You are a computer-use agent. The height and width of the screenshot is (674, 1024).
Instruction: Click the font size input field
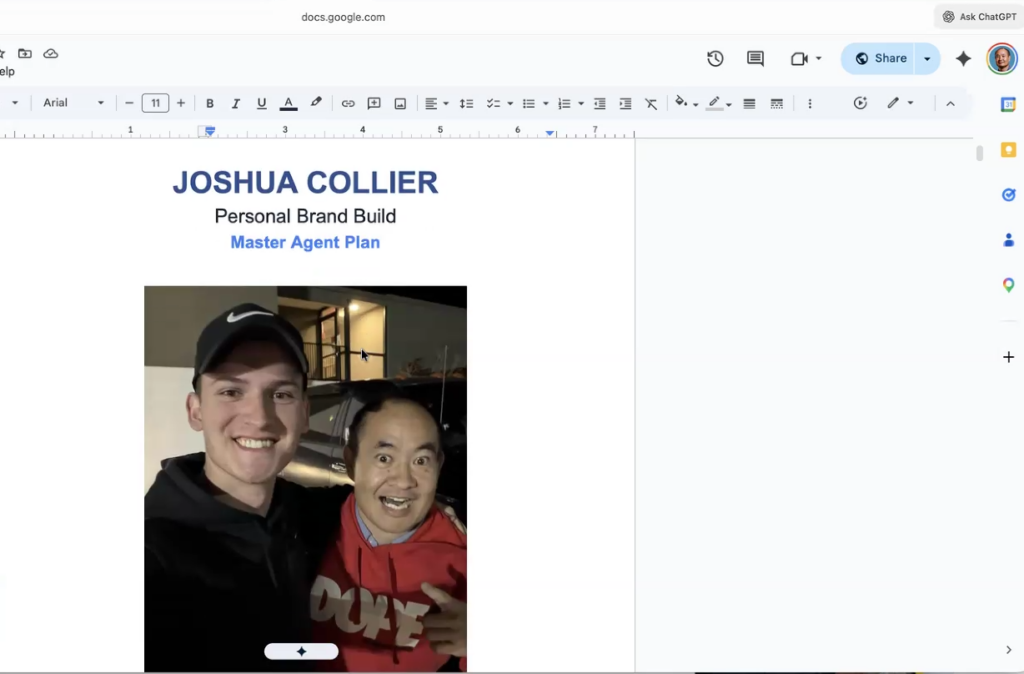click(155, 103)
